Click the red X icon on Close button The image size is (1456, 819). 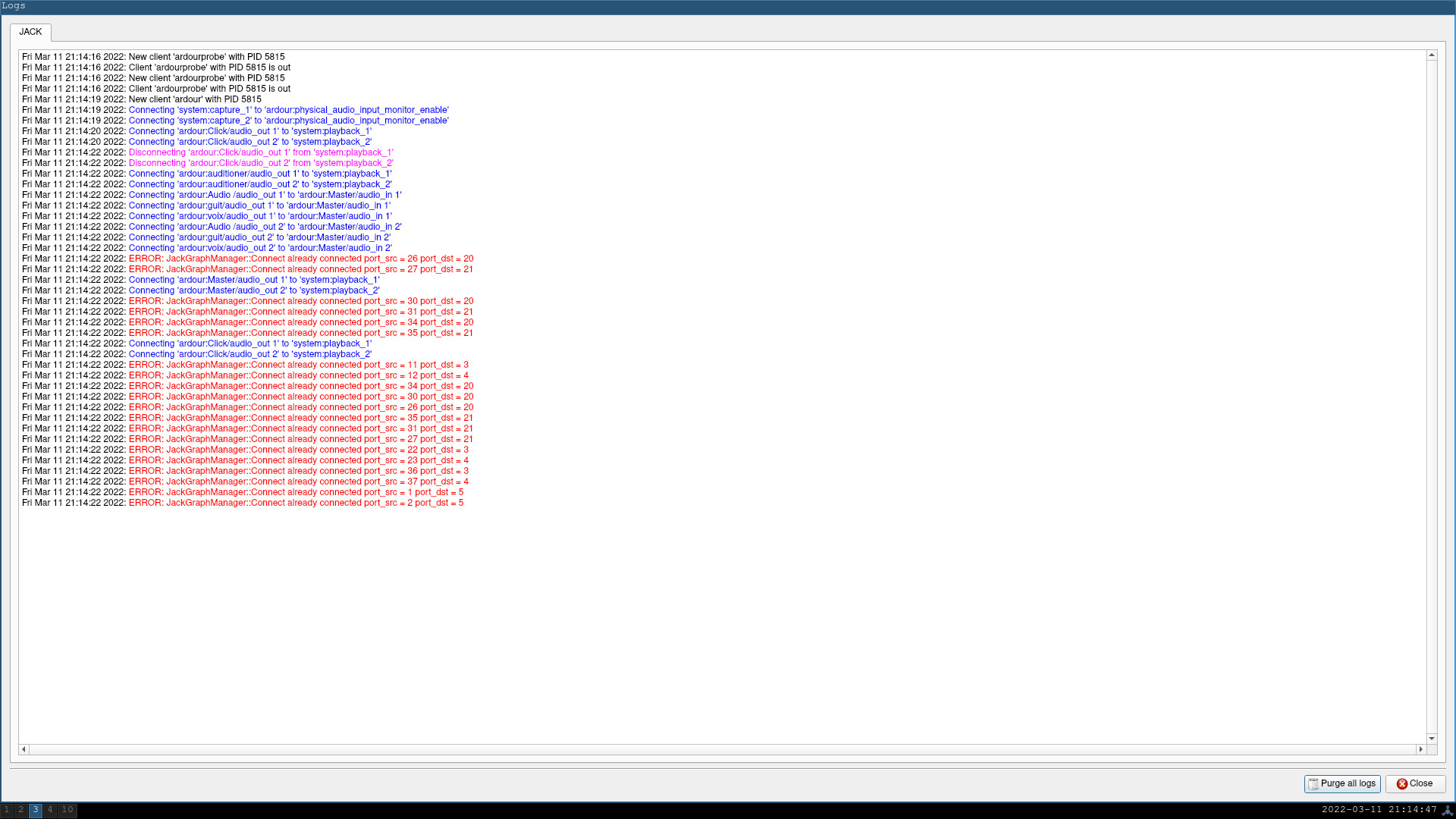pos(1402,784)
